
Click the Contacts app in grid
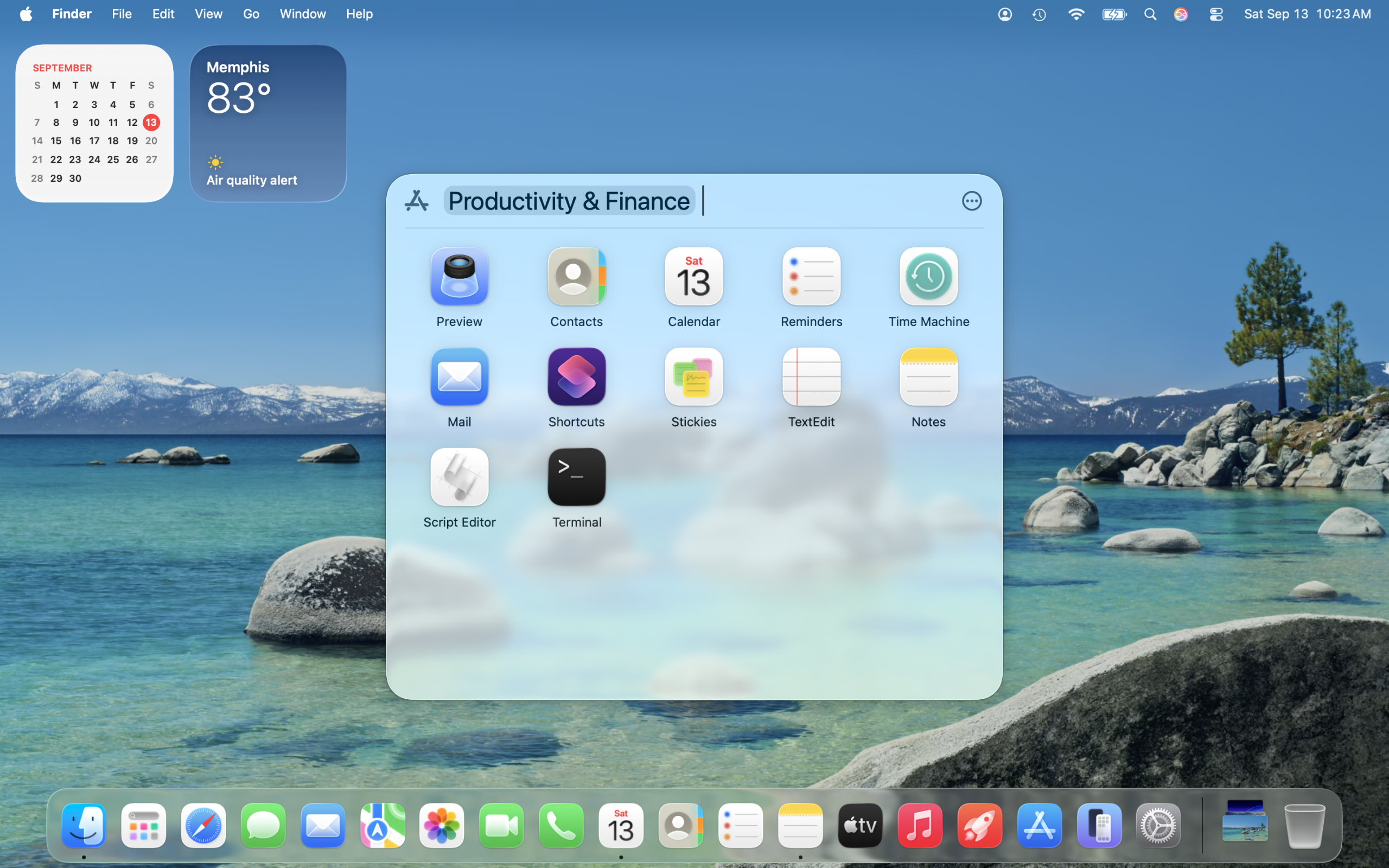coord(576,277)
